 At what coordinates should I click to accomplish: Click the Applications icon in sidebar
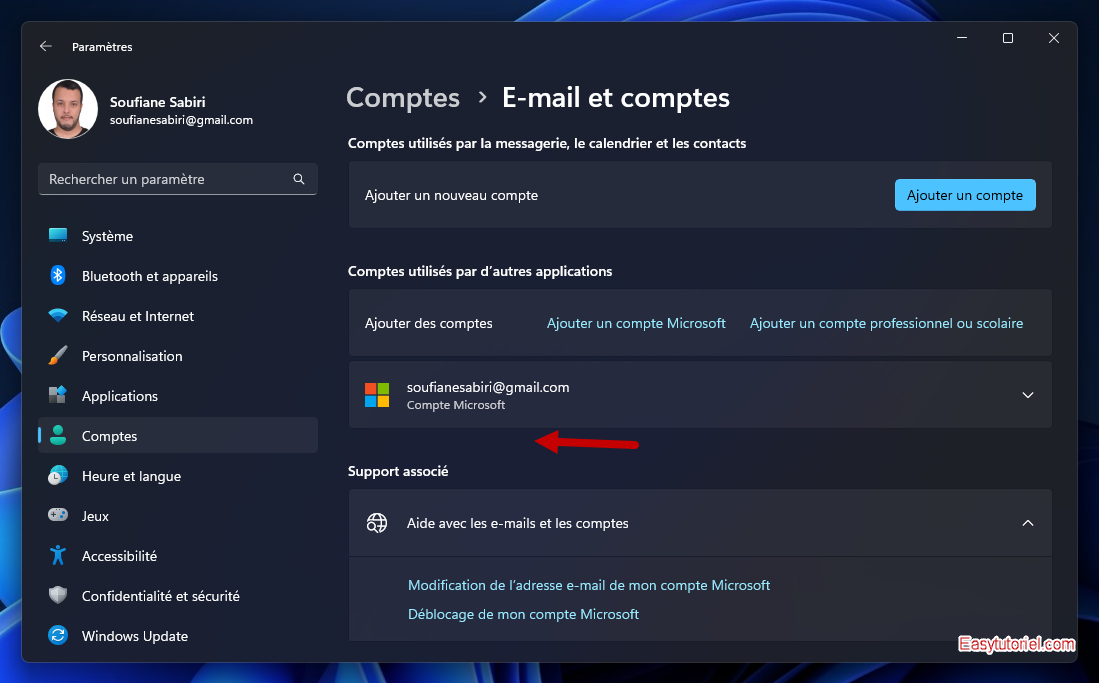[57, 395]
